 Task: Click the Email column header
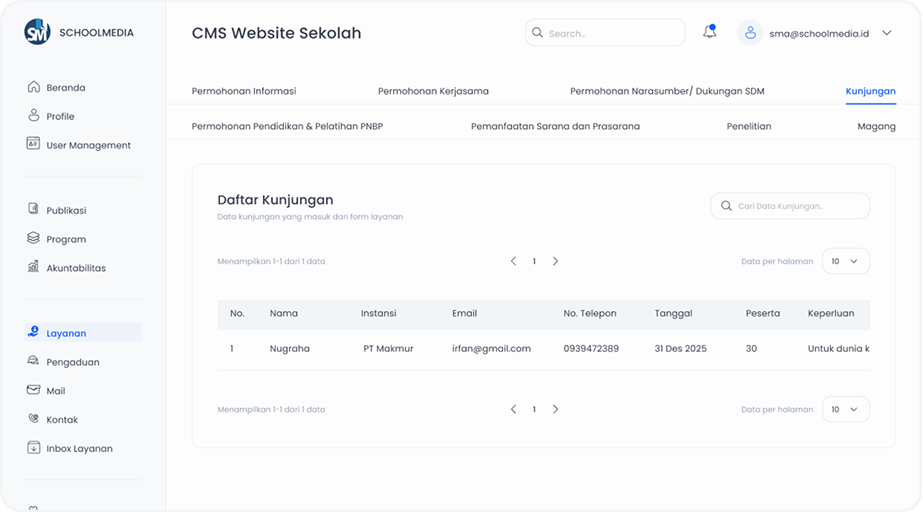[x=464, y=313]
